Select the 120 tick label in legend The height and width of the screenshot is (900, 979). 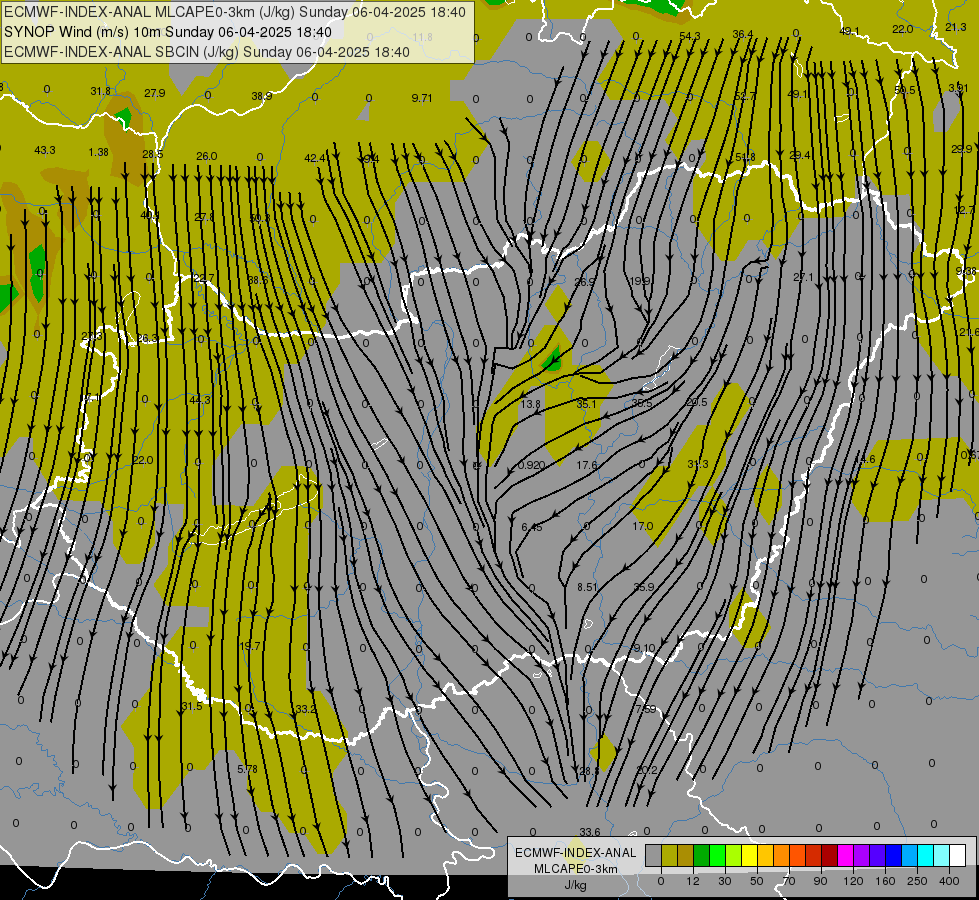click(853, 881)
